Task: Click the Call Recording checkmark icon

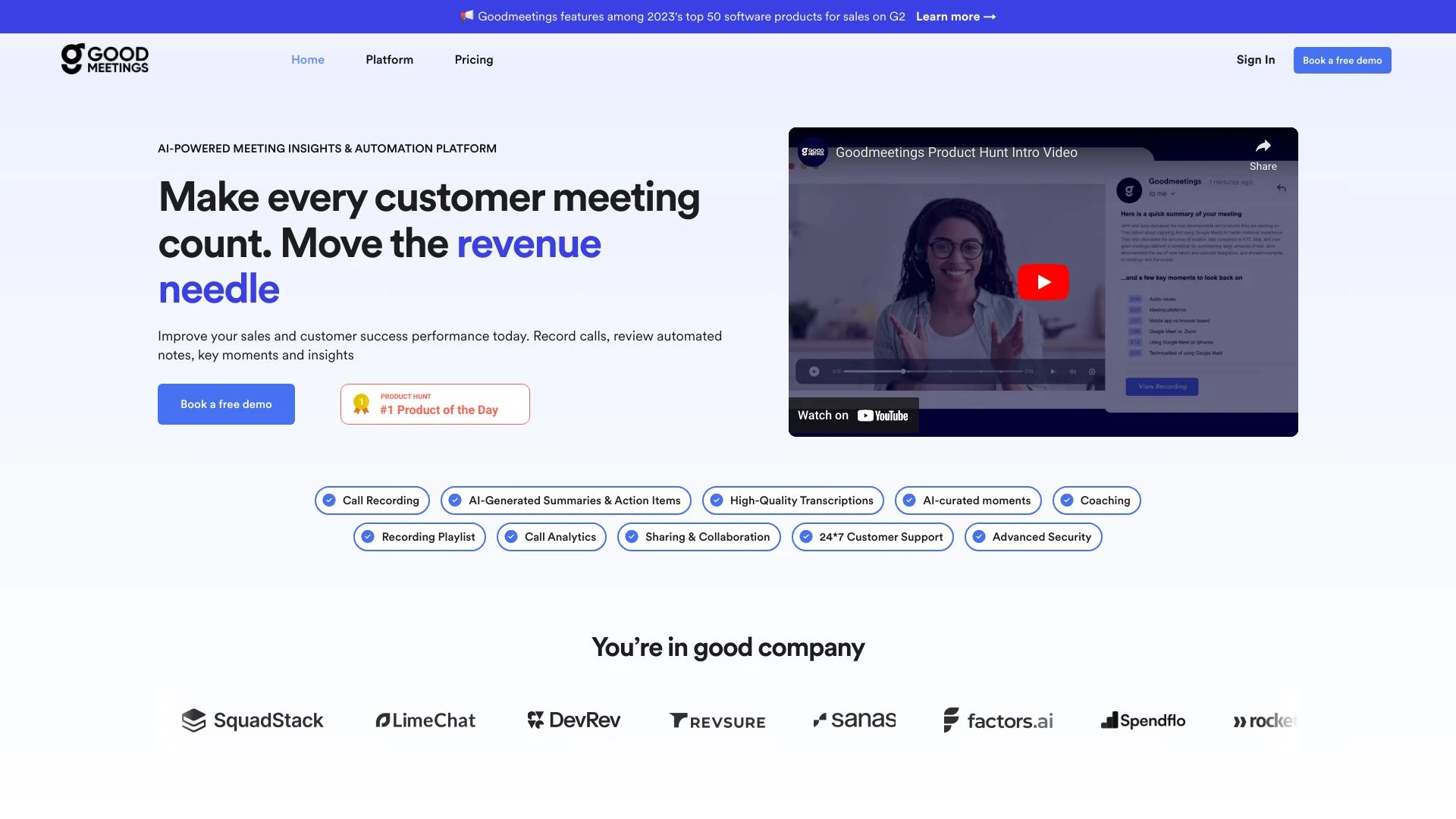Action: pos(328,500)
